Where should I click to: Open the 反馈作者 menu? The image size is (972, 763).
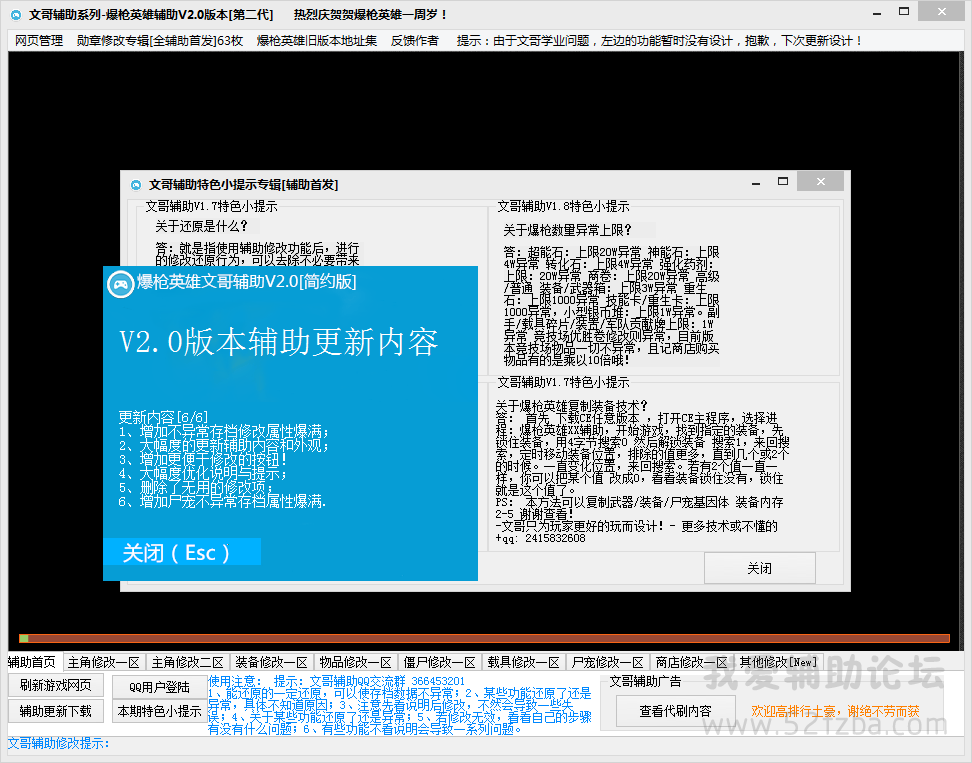415,41
